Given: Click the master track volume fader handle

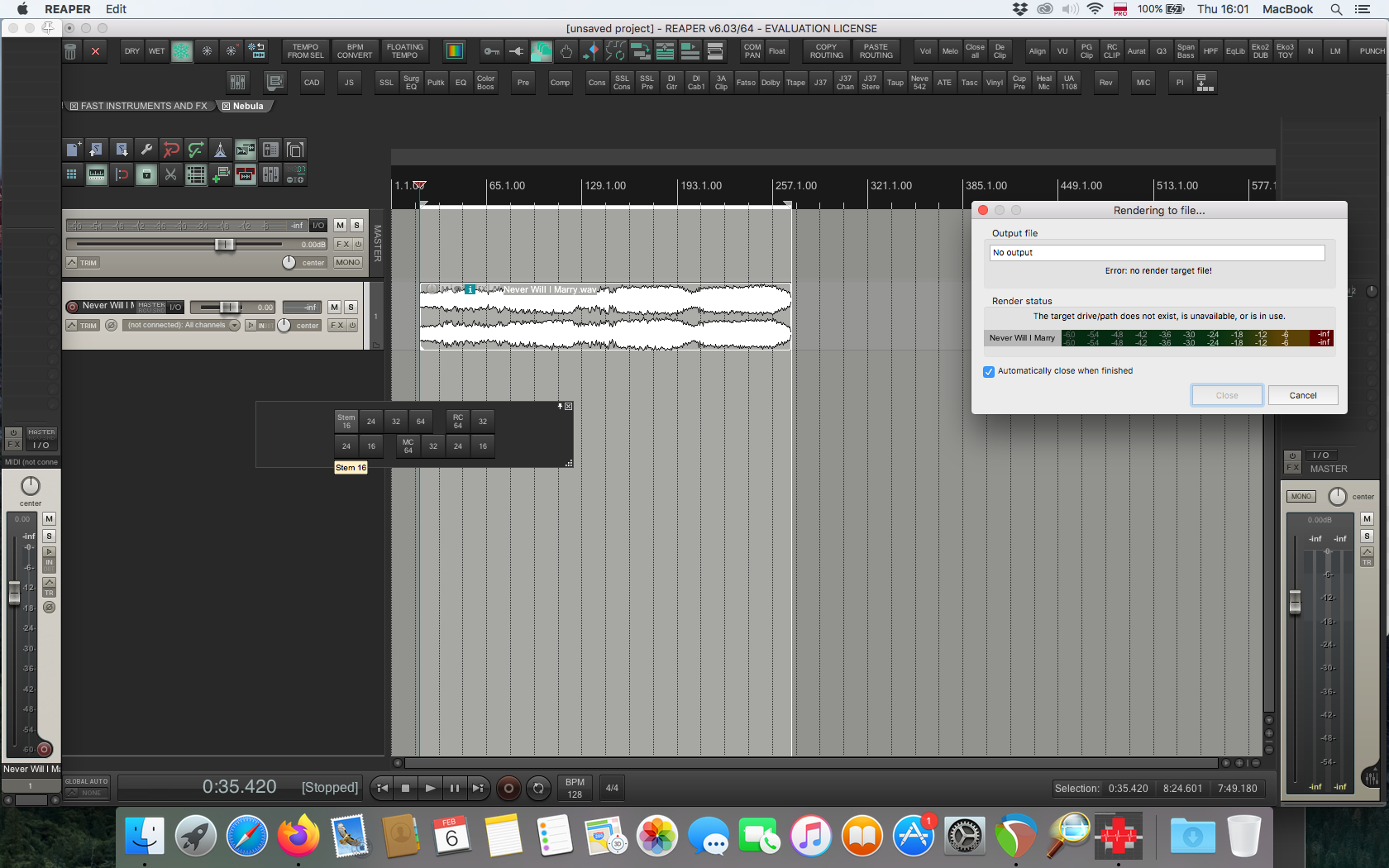Looking at the screenshot, I should pos(224,244).
